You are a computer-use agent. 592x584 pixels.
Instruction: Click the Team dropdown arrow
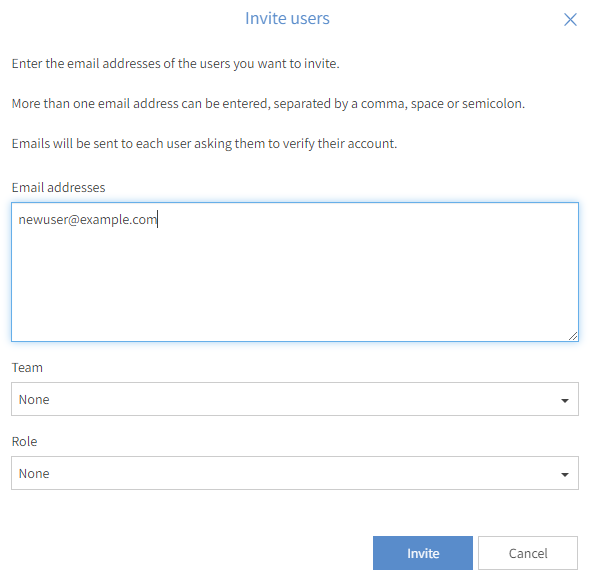pos(564,401)
